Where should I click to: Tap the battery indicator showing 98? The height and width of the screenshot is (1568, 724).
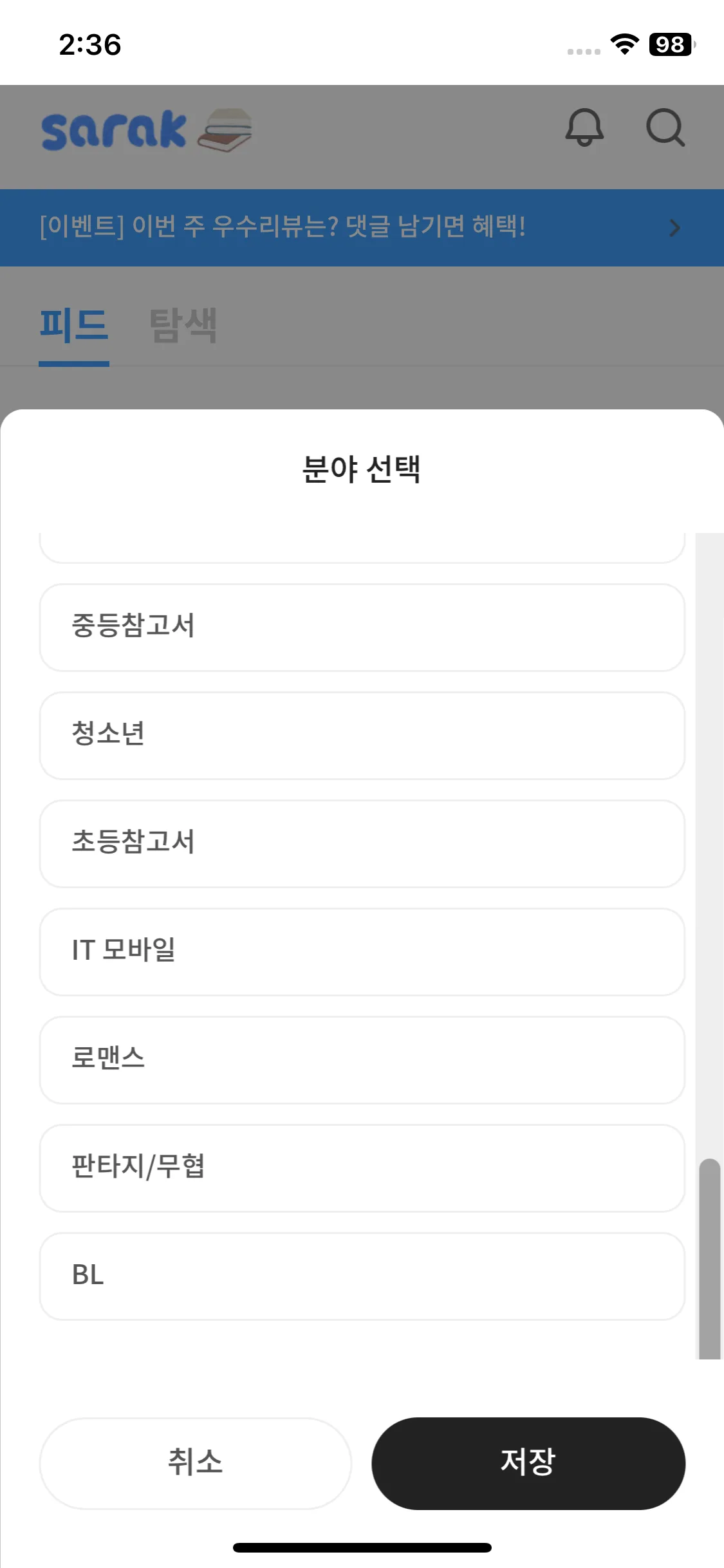(x=671, y=44)
